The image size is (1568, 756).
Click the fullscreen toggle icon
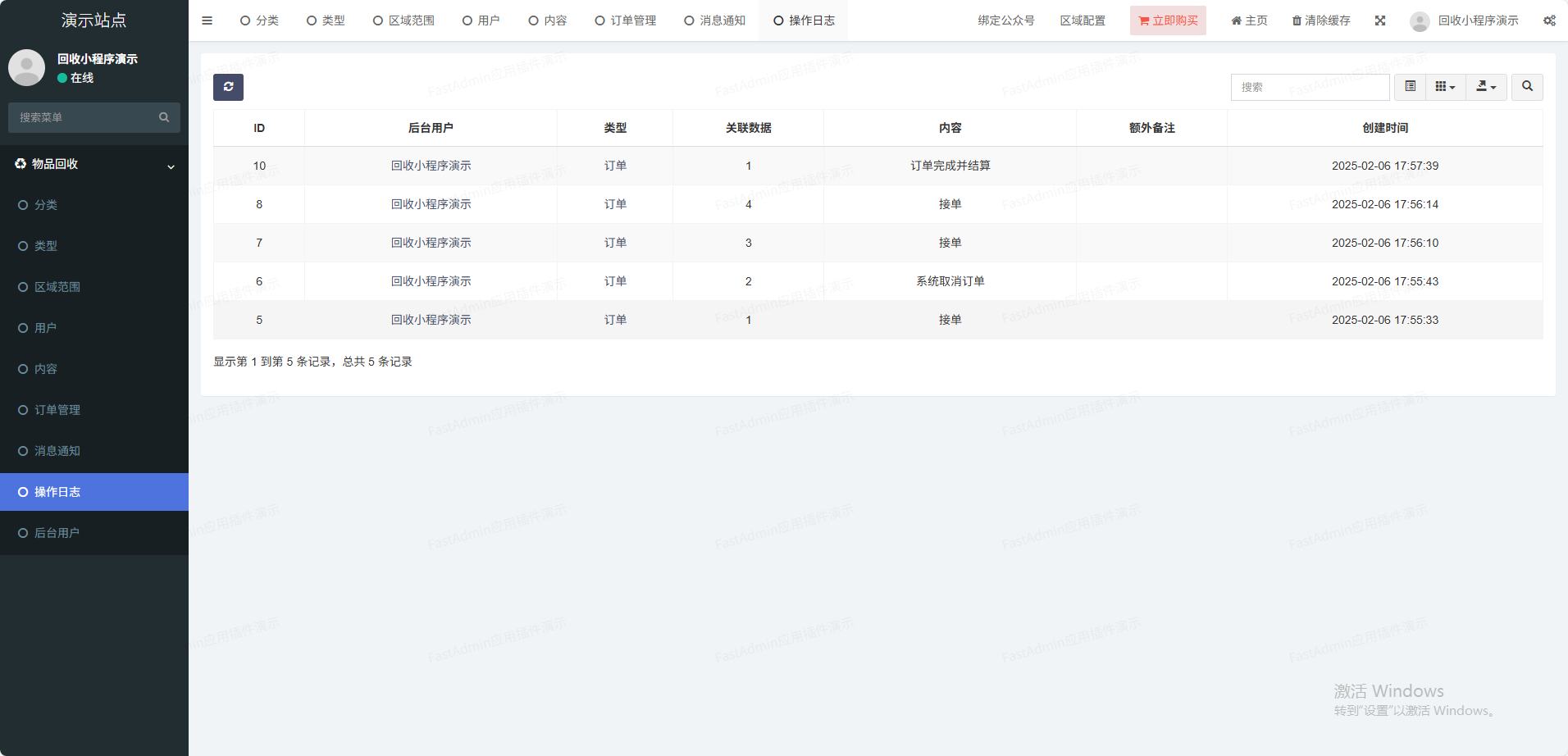(x=1380, y=20)
